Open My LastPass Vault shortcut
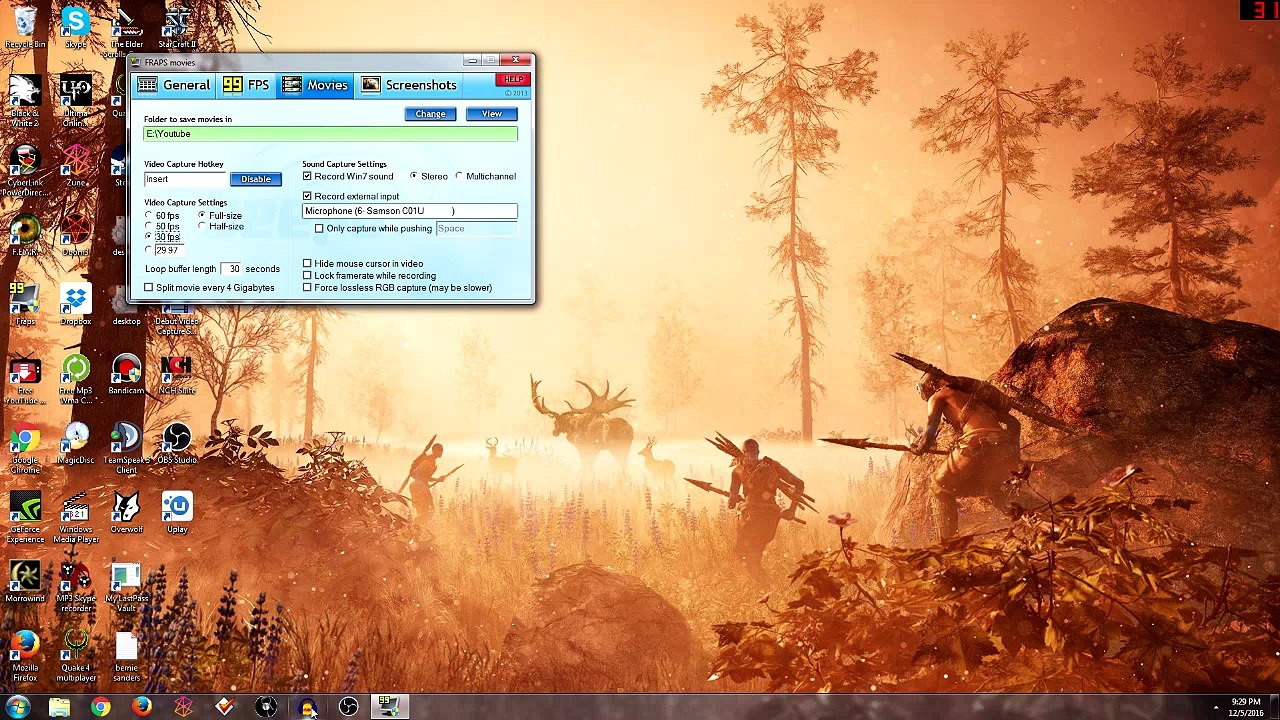Viewport: 1280px width, 720px height. [126, 587]
